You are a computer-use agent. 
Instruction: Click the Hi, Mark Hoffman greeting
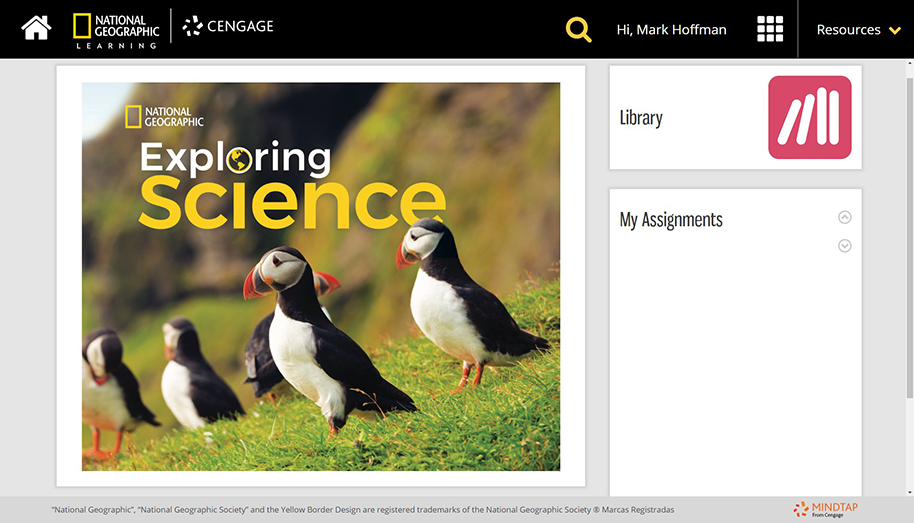coord(672,30)
